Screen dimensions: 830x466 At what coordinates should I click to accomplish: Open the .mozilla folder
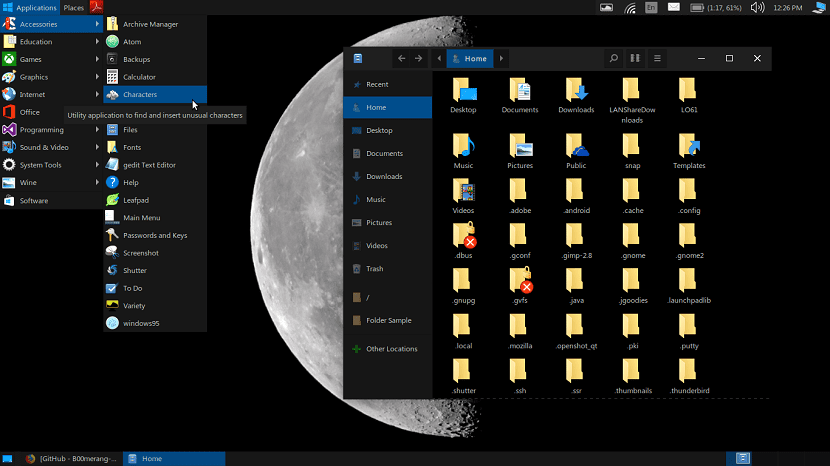[x=519, y=329]
